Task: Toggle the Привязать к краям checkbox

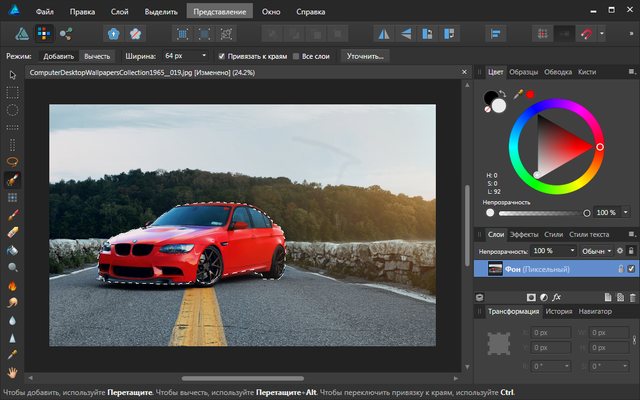Action: 223,56
